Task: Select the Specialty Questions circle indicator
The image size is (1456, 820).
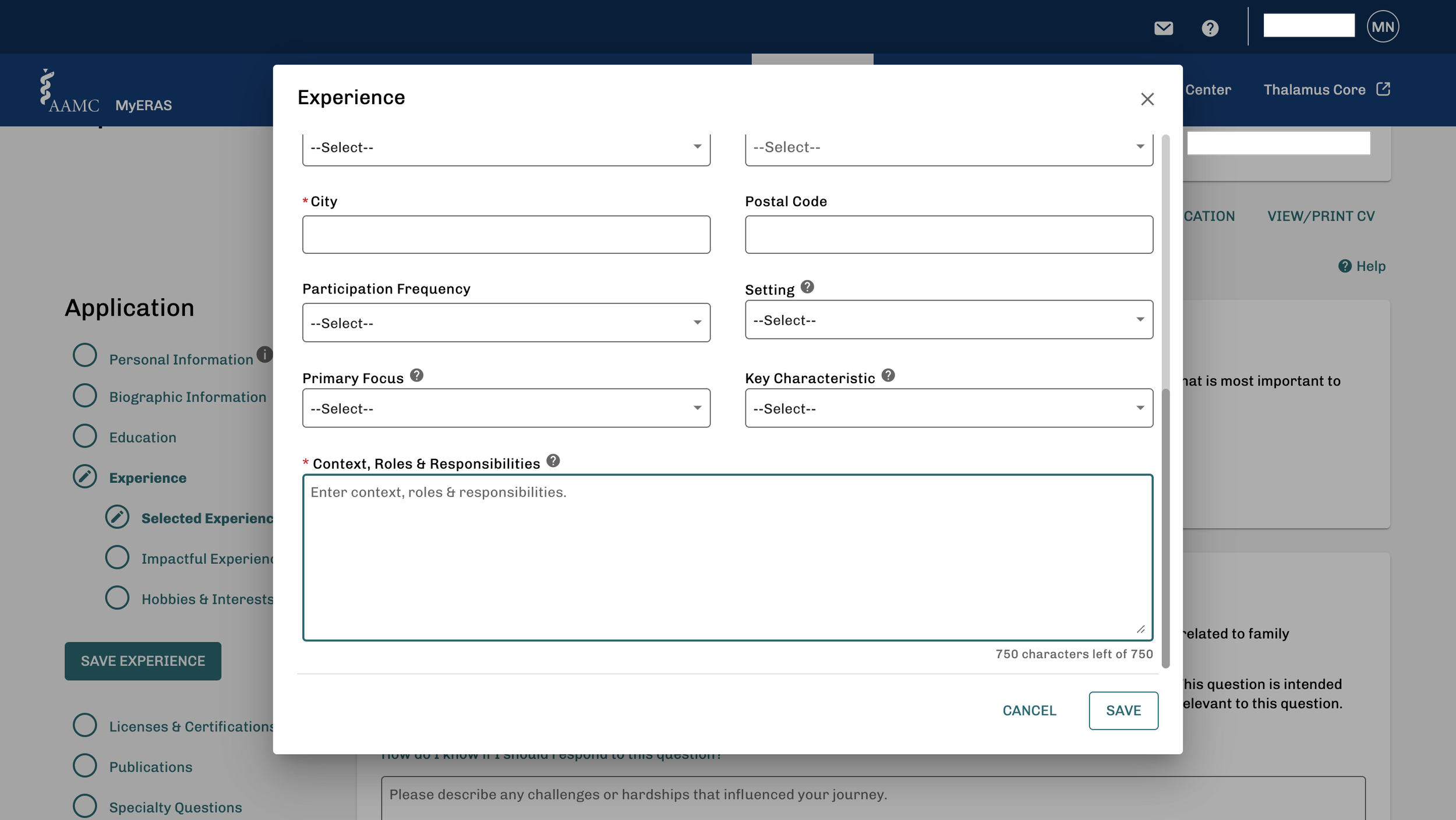Action: click(85, 806)
